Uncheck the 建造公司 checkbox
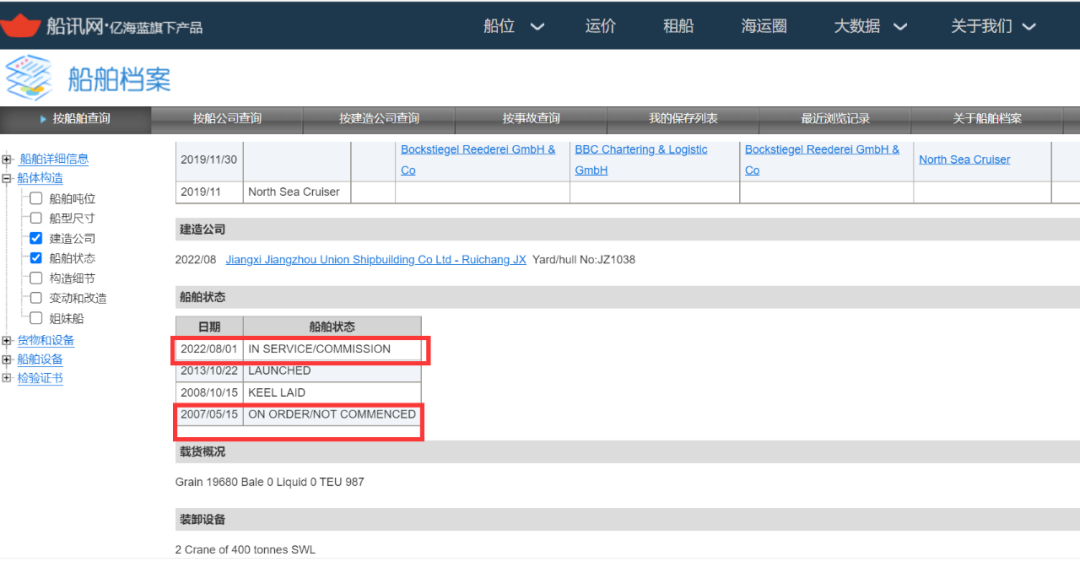 coord(36,238)
